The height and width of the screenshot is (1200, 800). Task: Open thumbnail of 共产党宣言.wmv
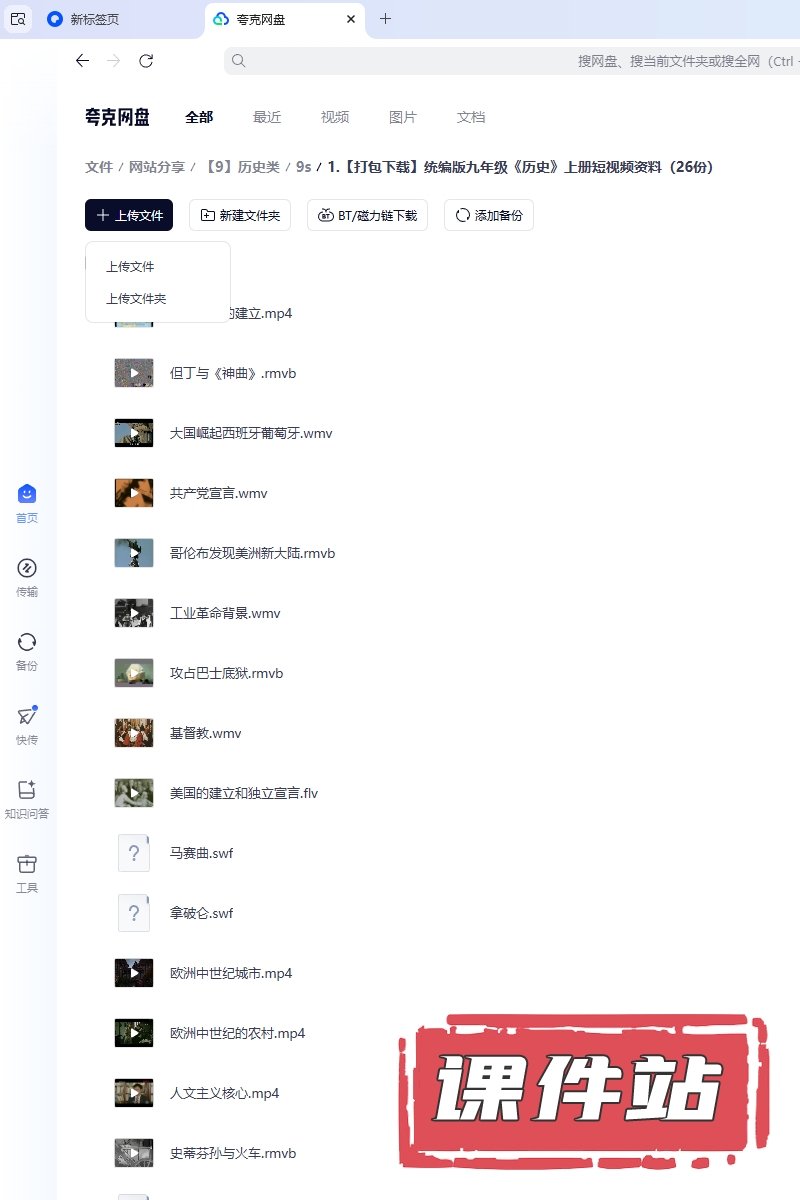coord(134,493)
